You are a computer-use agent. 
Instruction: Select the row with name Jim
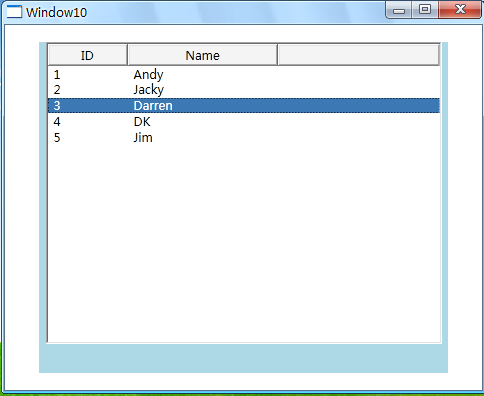[x=244, y=137]
